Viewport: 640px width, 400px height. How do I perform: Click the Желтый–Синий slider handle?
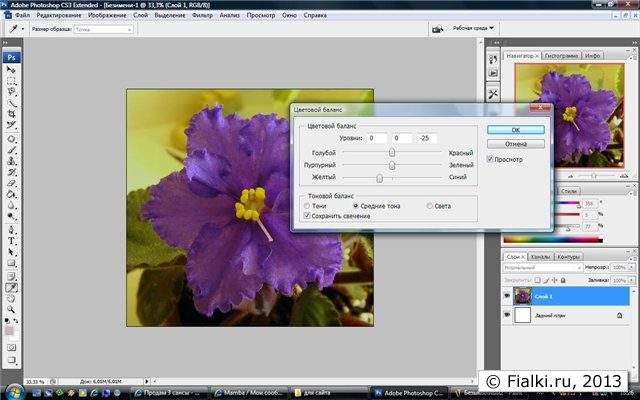tap(379, 177)
